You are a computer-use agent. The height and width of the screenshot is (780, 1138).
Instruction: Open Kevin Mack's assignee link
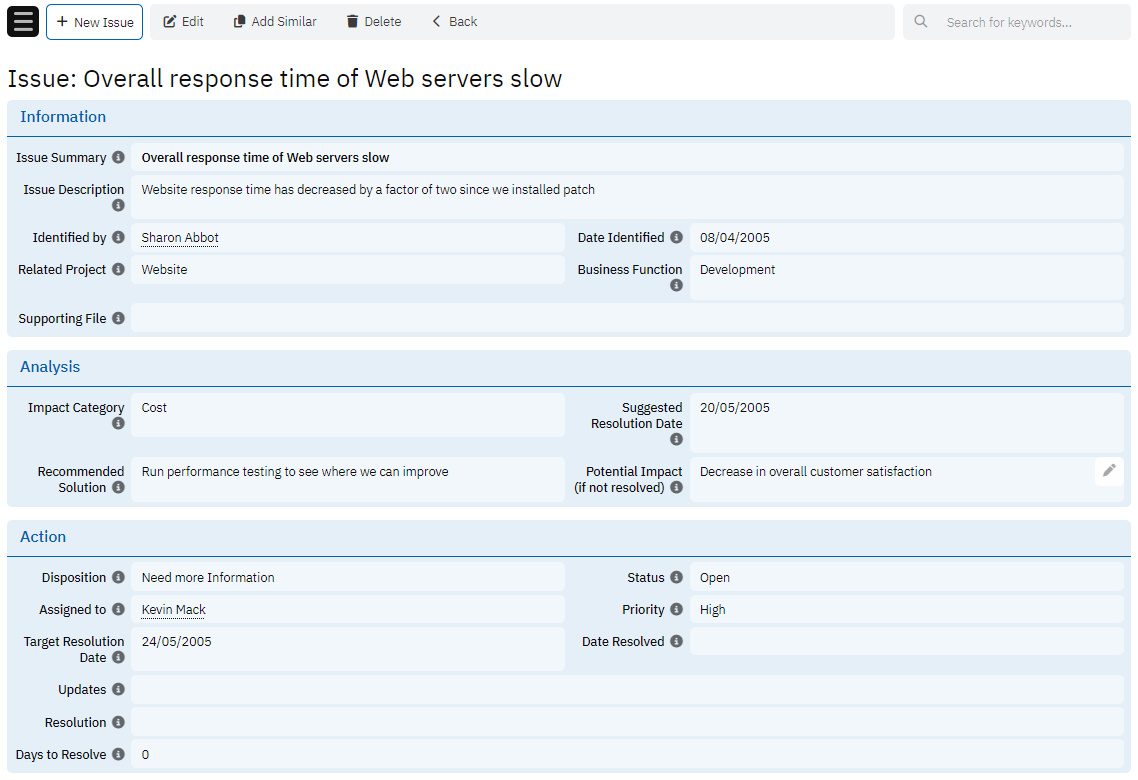(x=174, y=610)
